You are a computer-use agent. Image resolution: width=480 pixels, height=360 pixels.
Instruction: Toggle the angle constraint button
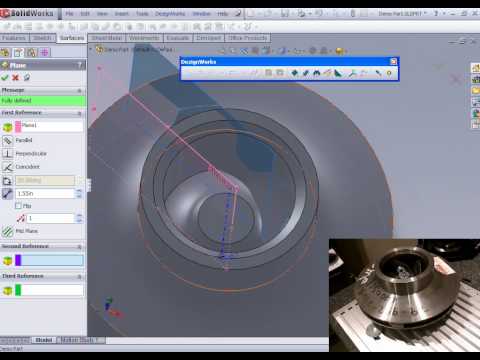point(7,181)
